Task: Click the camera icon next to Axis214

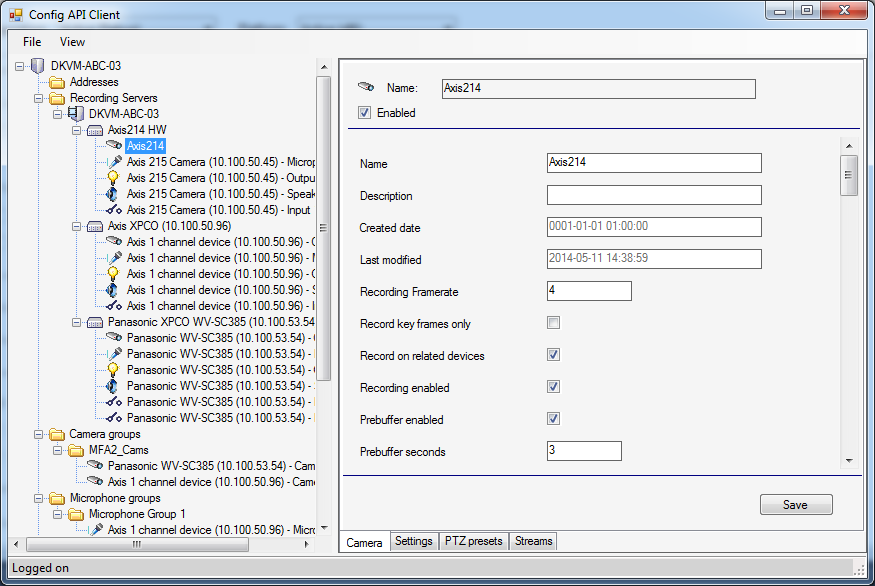Action: coord(114,145)
